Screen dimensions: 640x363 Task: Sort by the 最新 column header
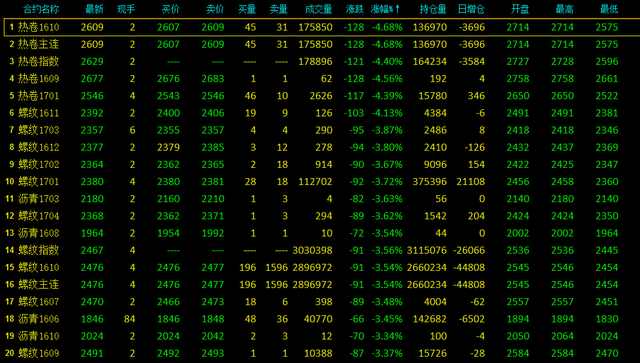pos(94,9)
